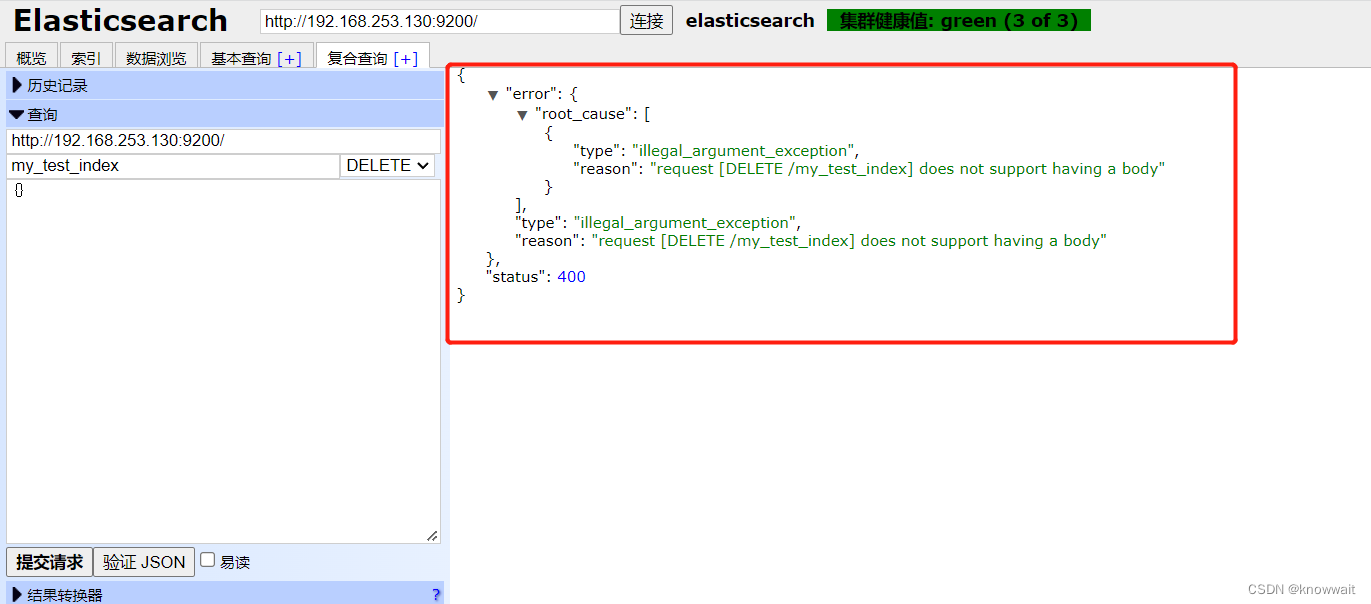Toggle the 易读 checkbox
1371x604 pixels.
click(x=208, y=560)
